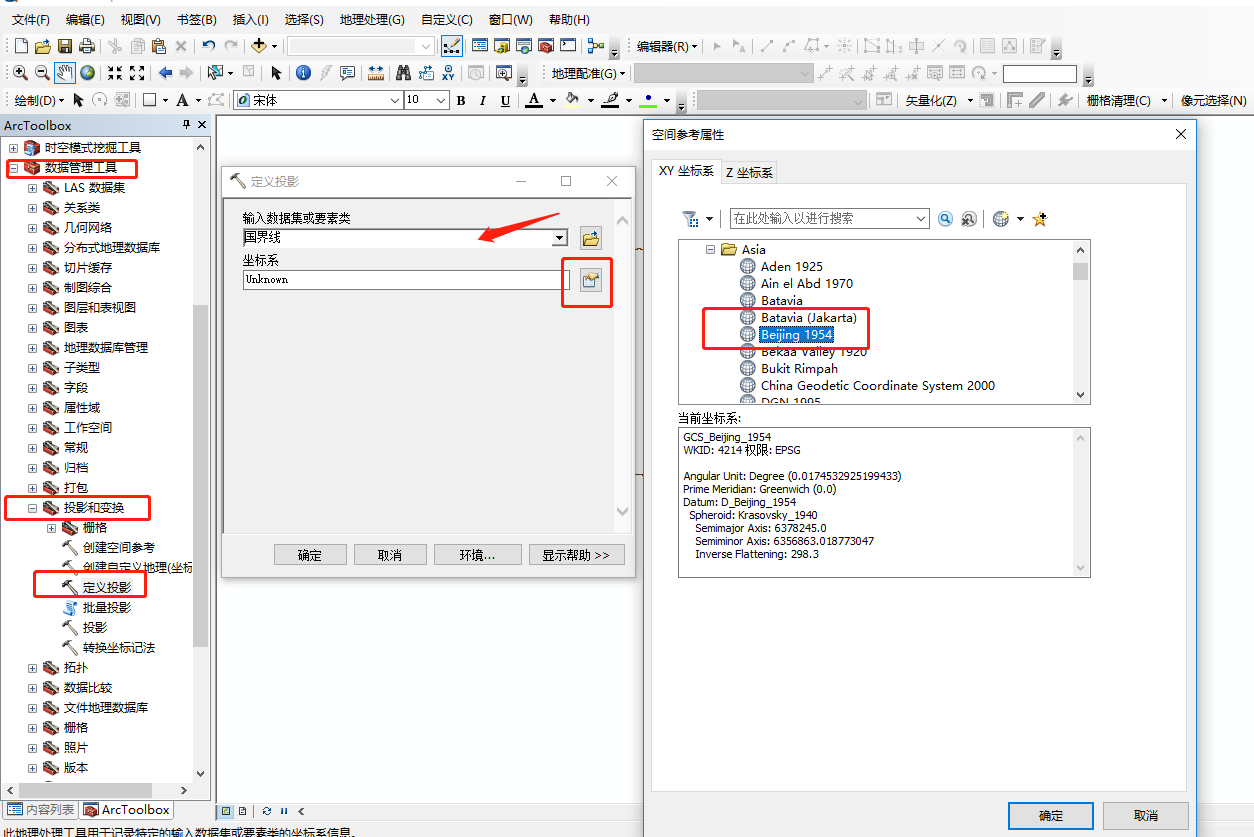The width and height of the screenshot is (1254, 837).
Task: Click the search magnifier in the Spatial Reference dialog
Action: 945,219
